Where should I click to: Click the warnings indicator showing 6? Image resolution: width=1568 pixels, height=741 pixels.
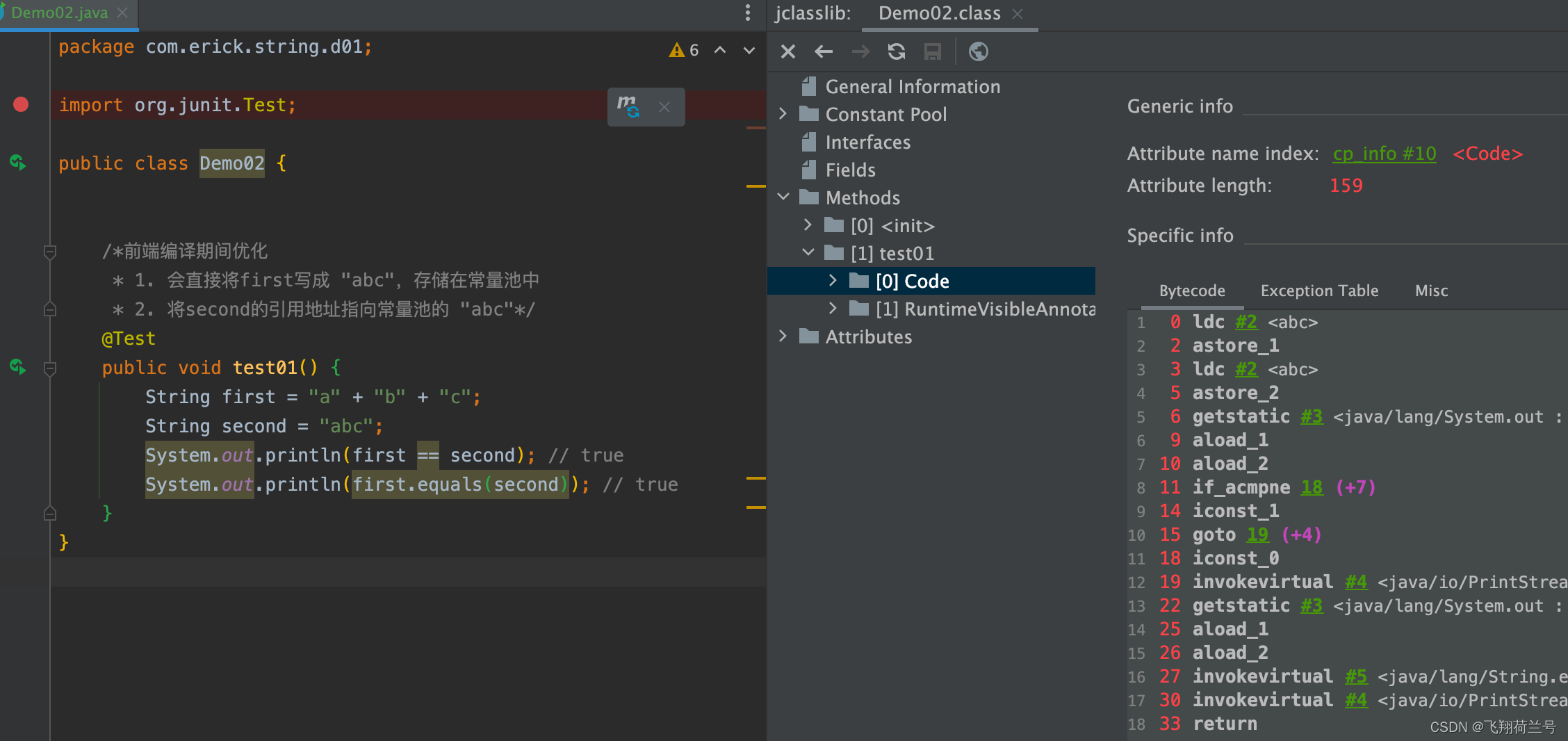point(684,50)
